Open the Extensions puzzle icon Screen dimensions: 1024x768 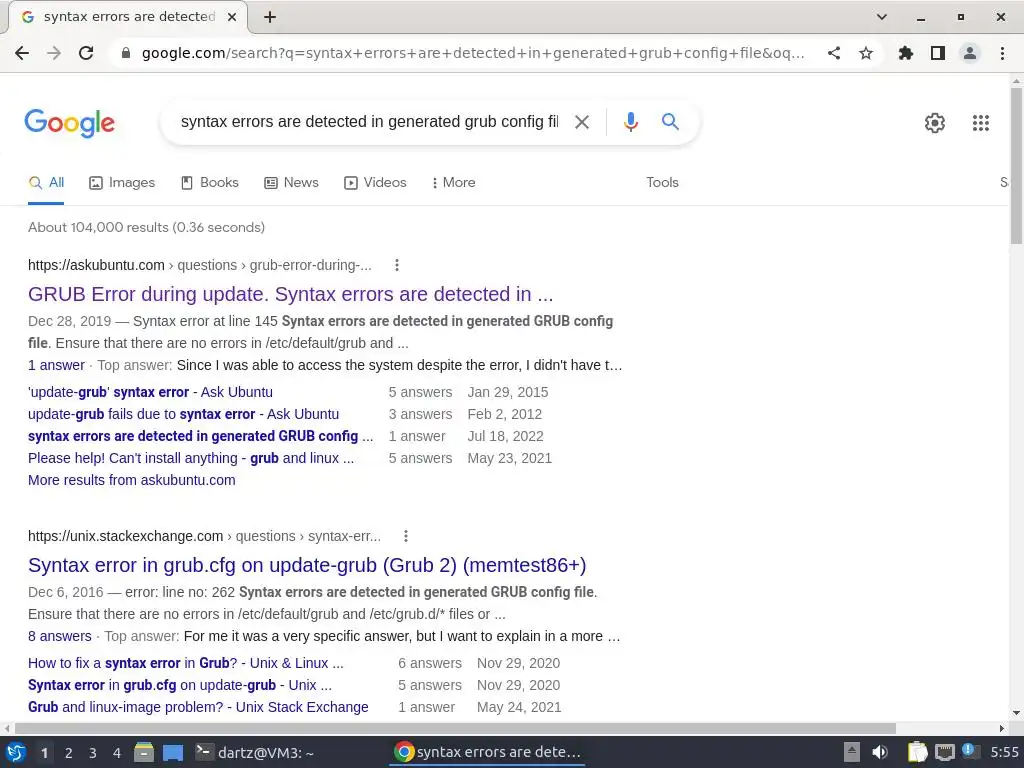905,53
